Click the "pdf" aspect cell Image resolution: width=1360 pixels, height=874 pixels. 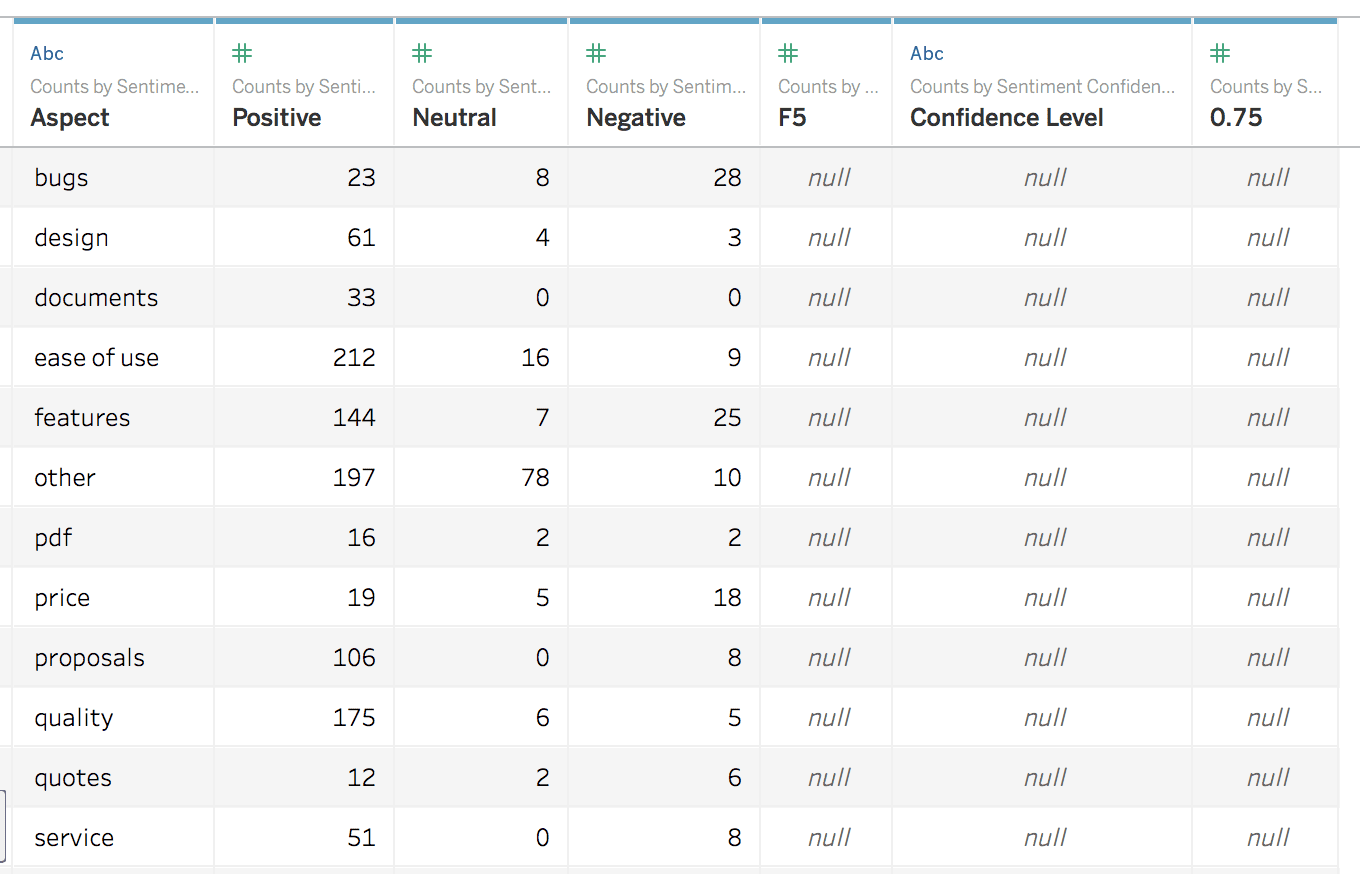pyautogui.click(x=114, y=538)
